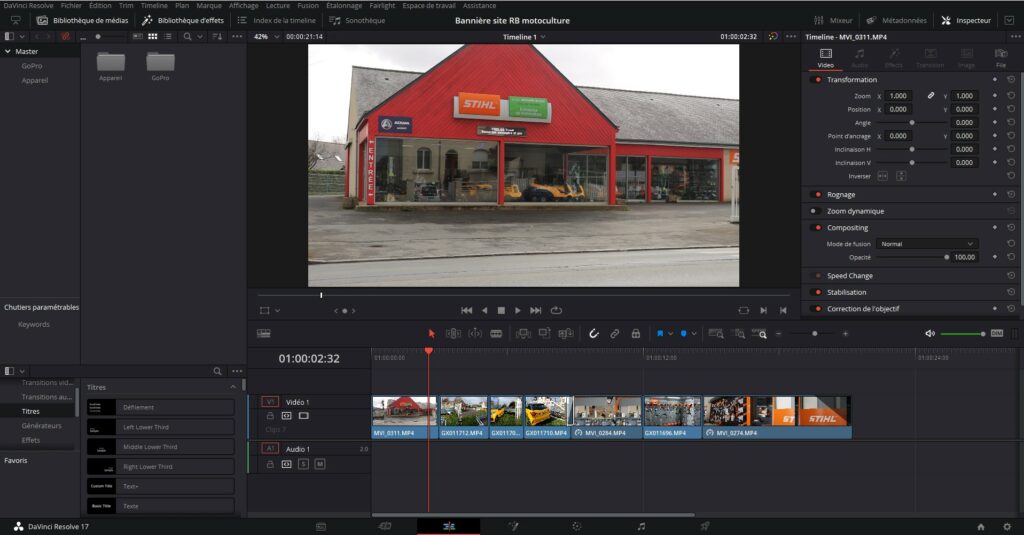Collapse the Titres section chevron
This screenshot has width=1024, height=535.
233,387
